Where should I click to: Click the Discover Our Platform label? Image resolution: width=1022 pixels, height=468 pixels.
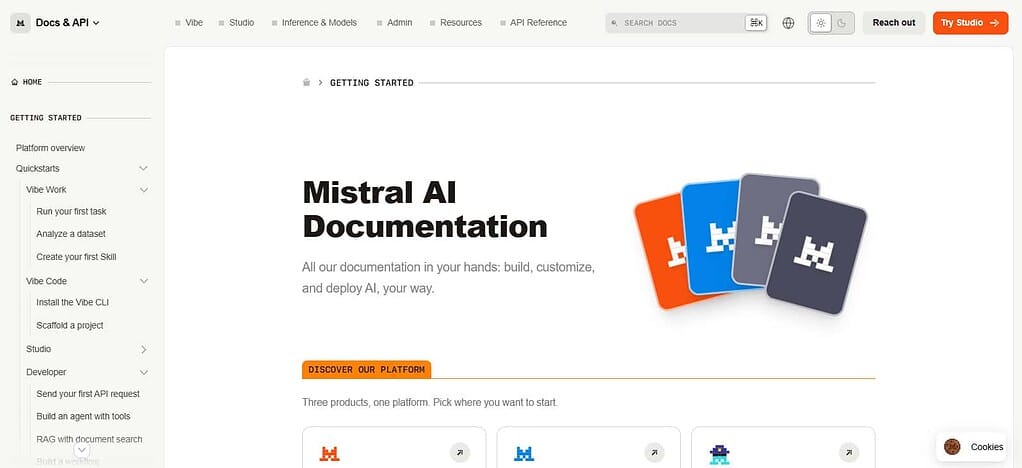click(x=366, y=370)
